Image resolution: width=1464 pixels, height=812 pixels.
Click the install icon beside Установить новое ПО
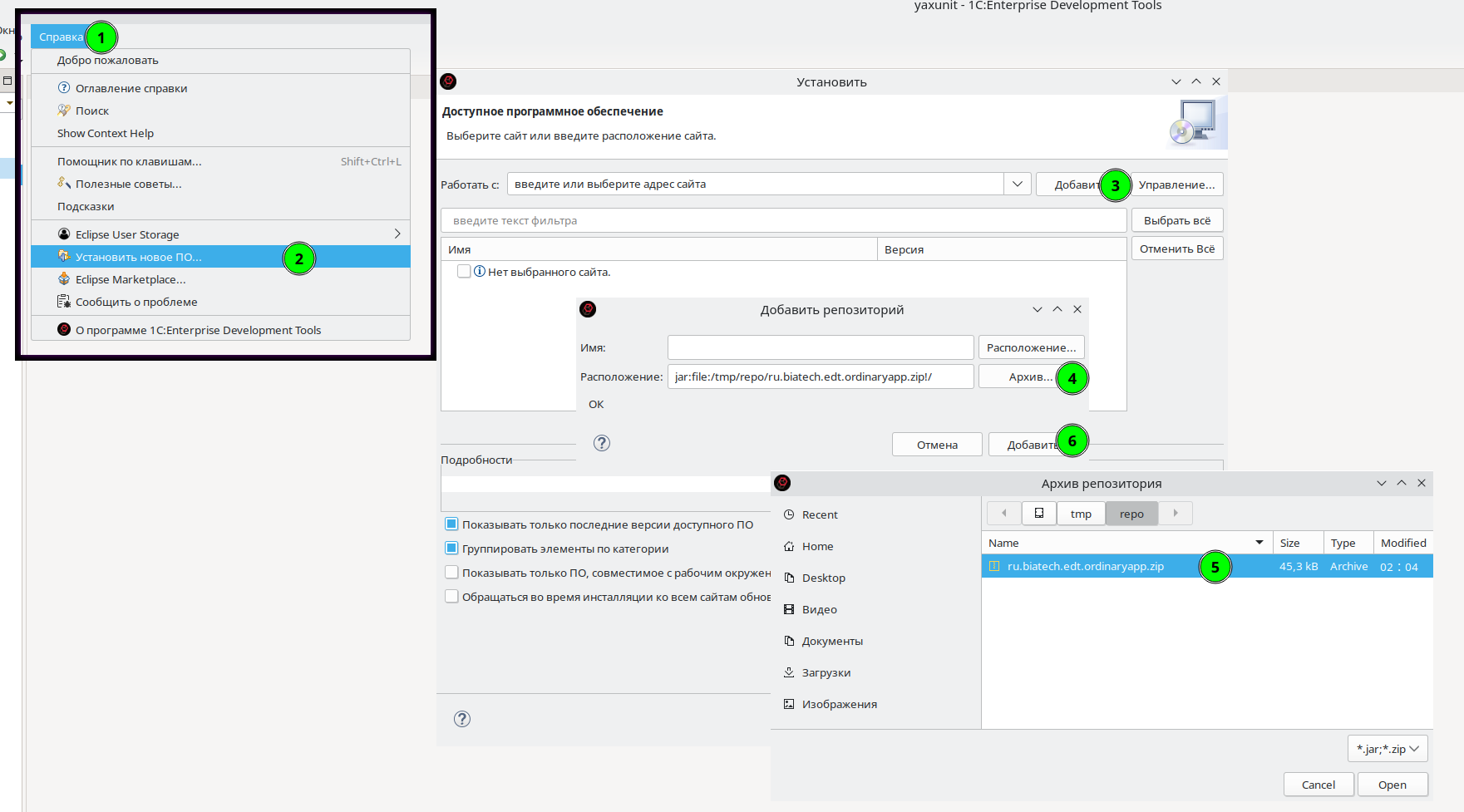click(64, 256)
